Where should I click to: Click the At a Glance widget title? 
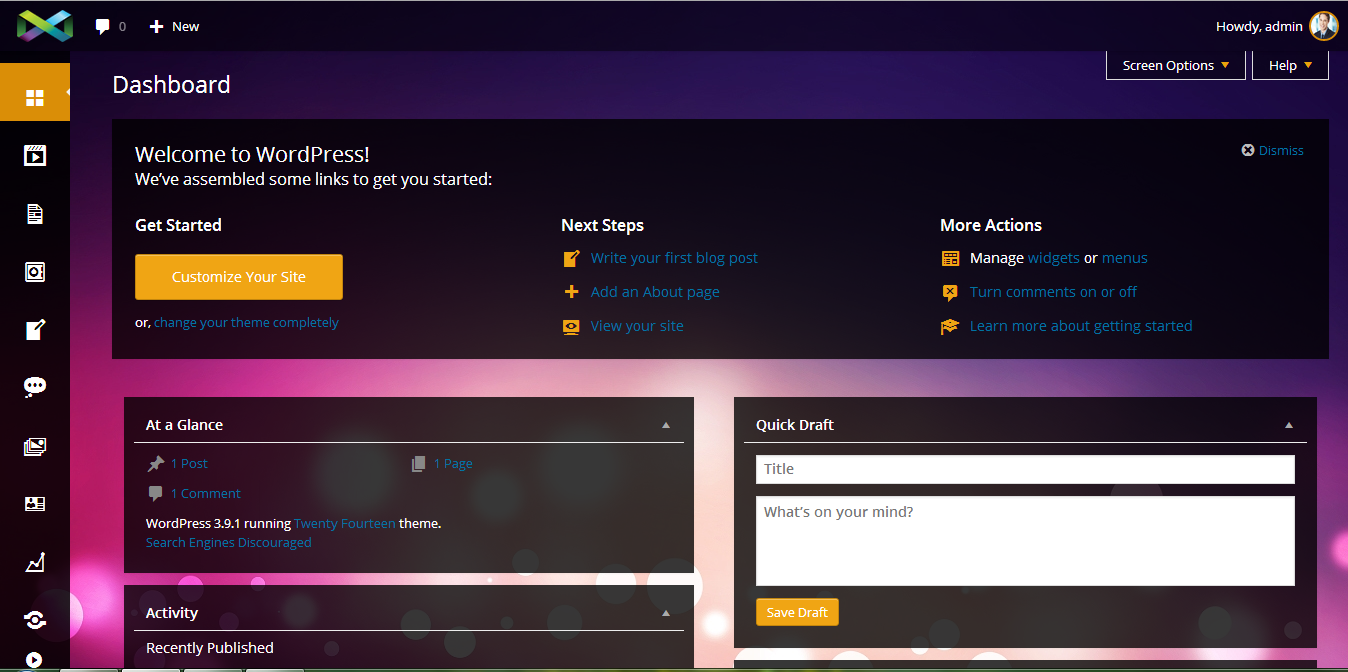[x=184, y=425]
